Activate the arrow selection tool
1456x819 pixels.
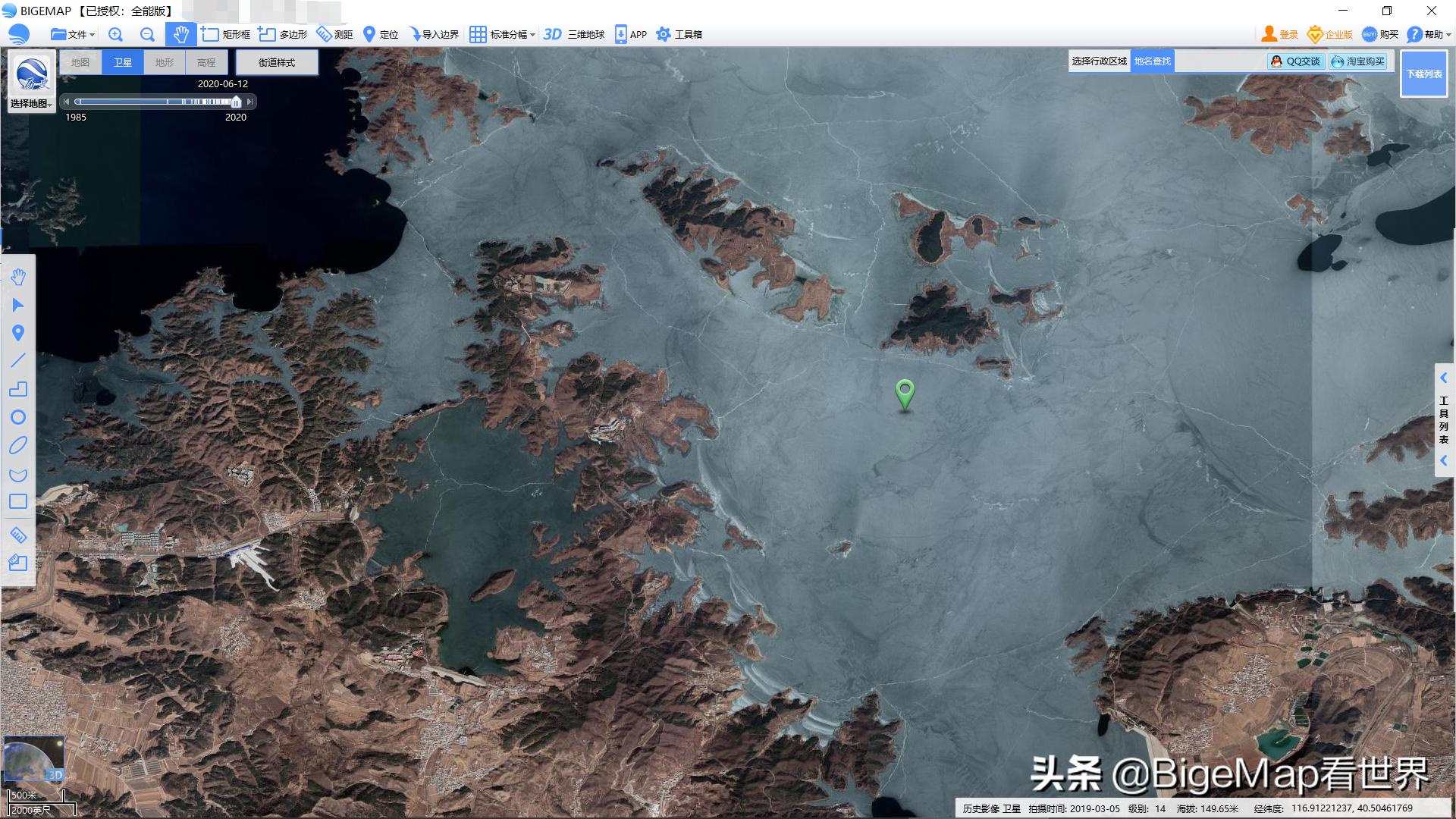(19, 305)
